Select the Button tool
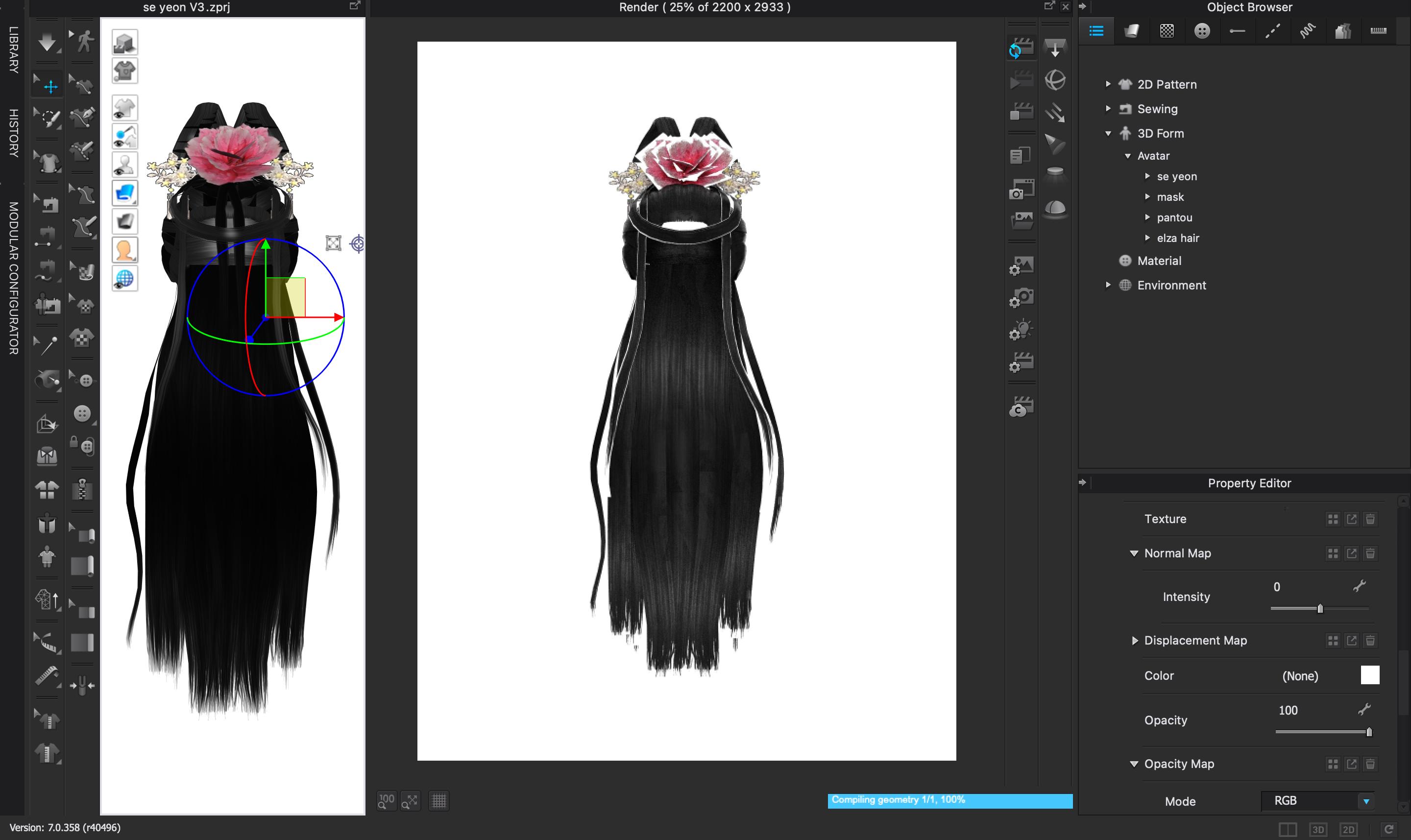This screenshot has width=1411, height=840. 83,414
